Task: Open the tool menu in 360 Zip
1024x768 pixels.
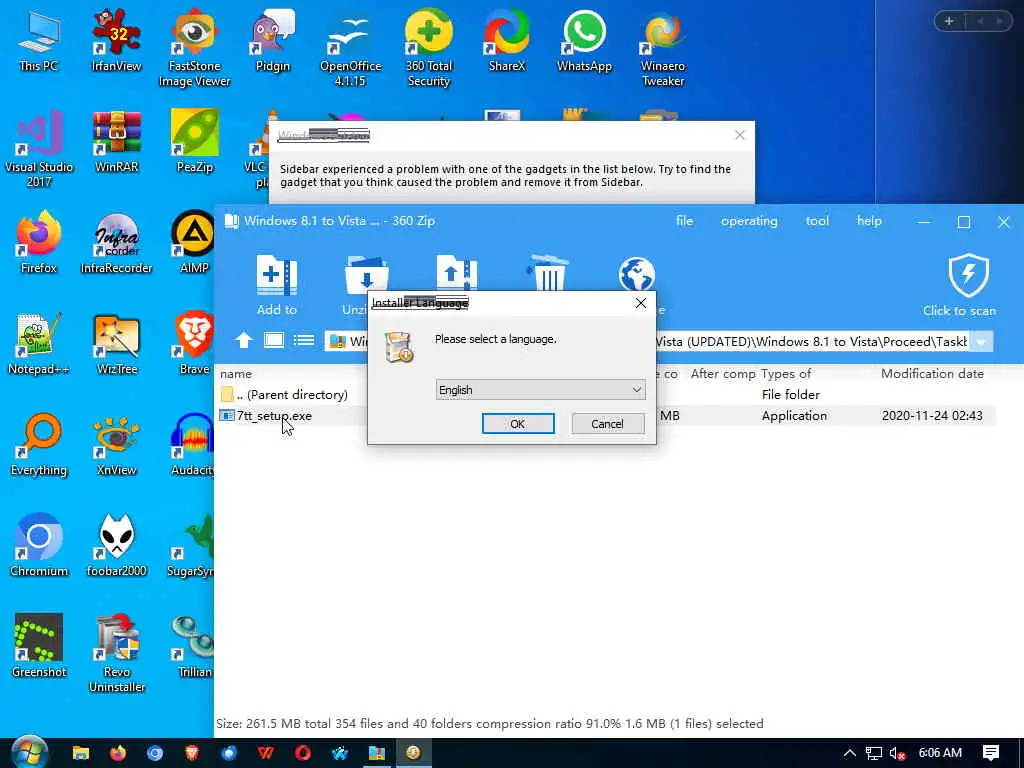Action: [x=817, y=221]
